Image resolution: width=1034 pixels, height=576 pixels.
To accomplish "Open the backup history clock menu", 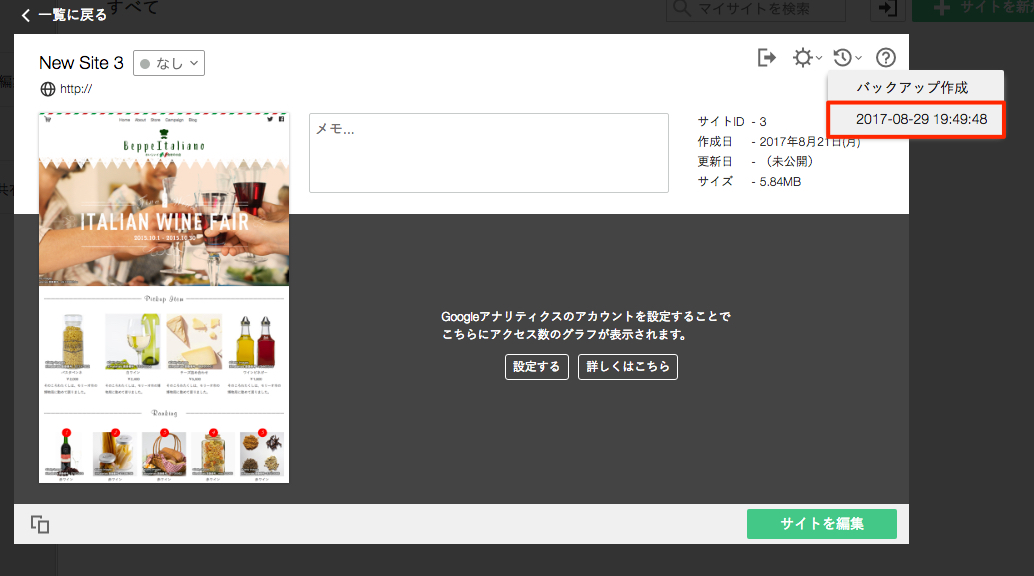I will 847,58.
